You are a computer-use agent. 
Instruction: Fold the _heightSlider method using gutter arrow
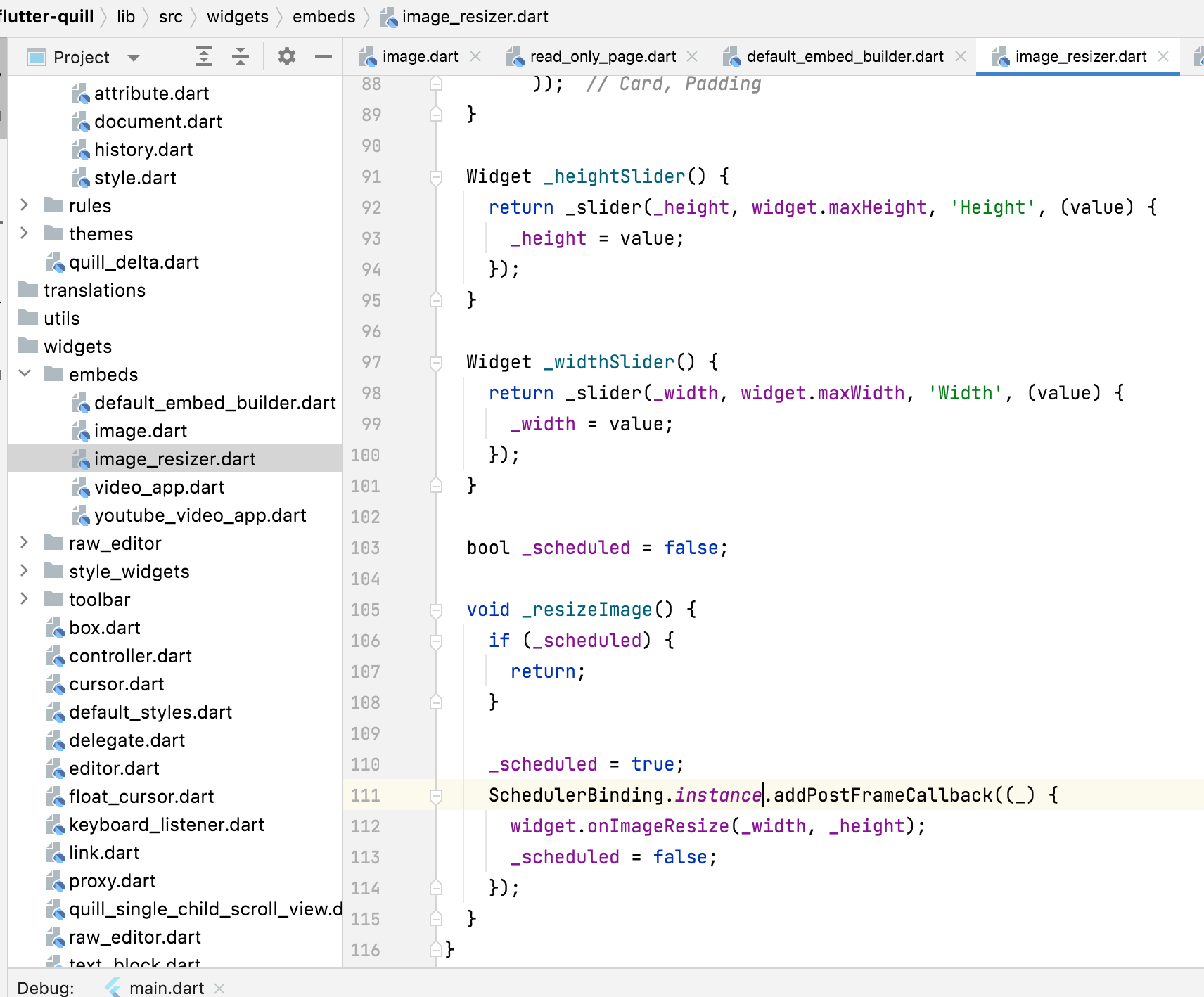tap(436, 176)
